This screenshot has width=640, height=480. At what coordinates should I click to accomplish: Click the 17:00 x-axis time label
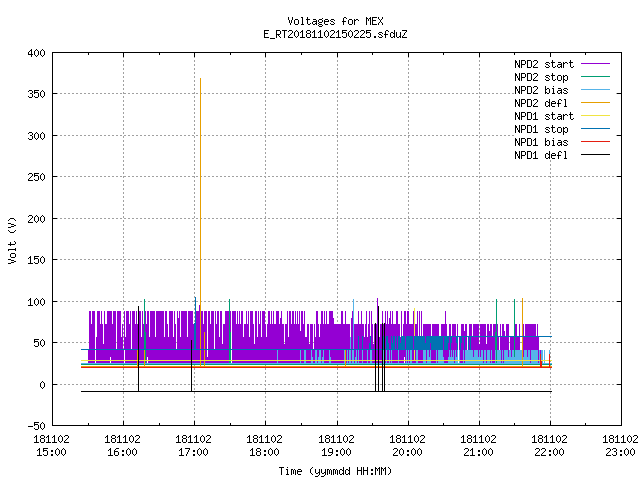pos(193,452)
